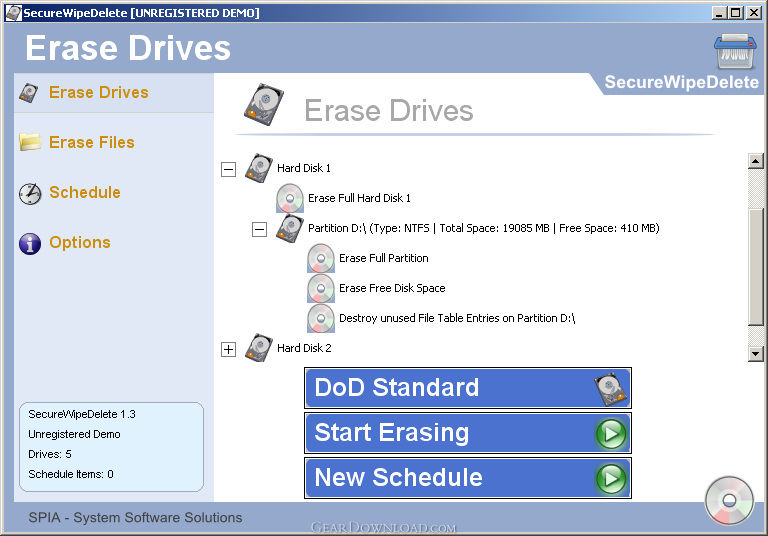Open Options section in sidebar
Viewport: 768px width, 536px height.
(80, 242)
